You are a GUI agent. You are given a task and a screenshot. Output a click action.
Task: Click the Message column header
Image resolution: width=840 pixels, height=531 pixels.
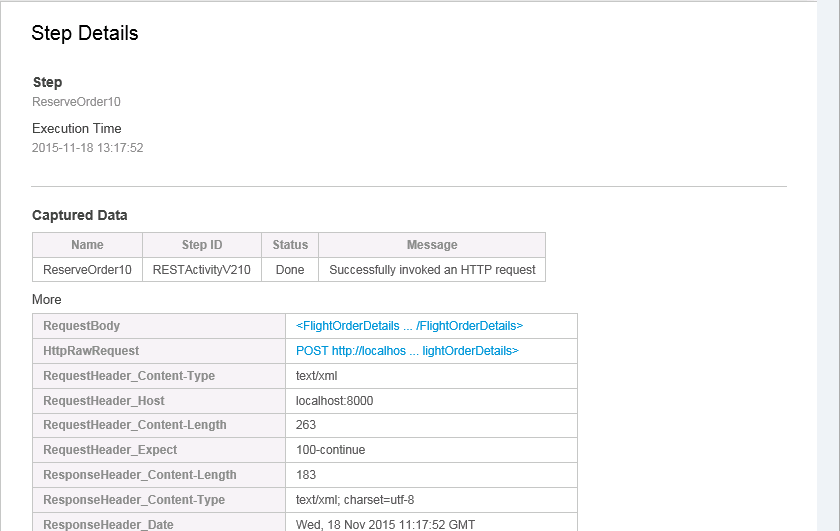pyautogui.click(x=432, y=245)
